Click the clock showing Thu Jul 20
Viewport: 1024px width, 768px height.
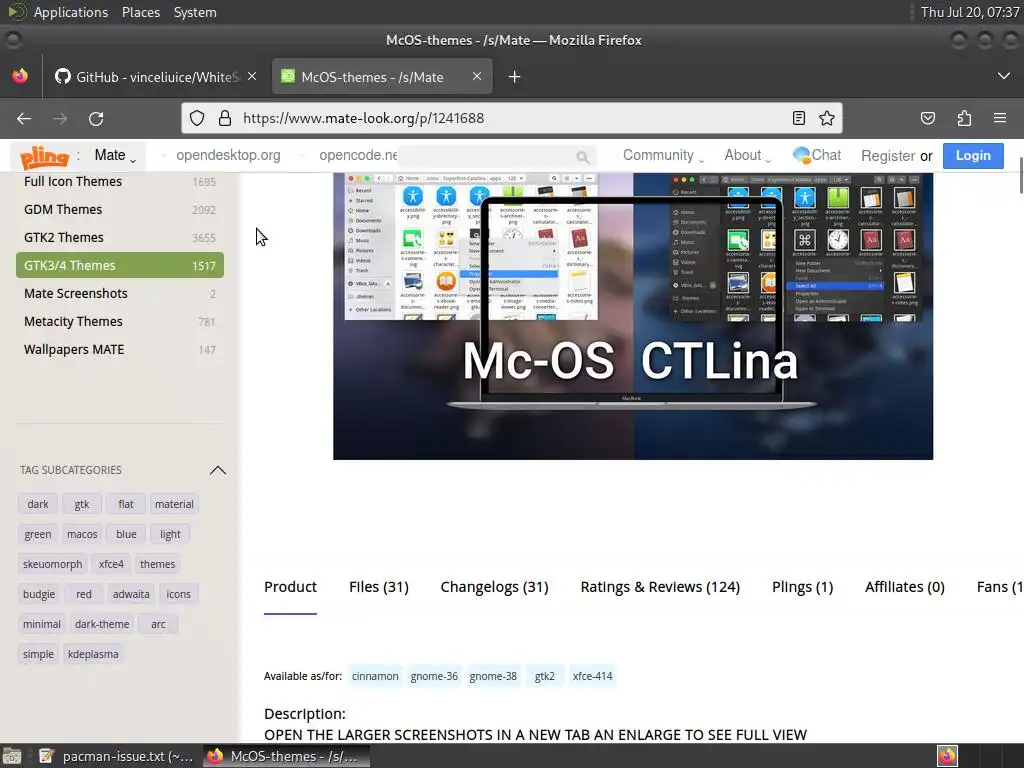pyautogui.click(x=970, y=12)
